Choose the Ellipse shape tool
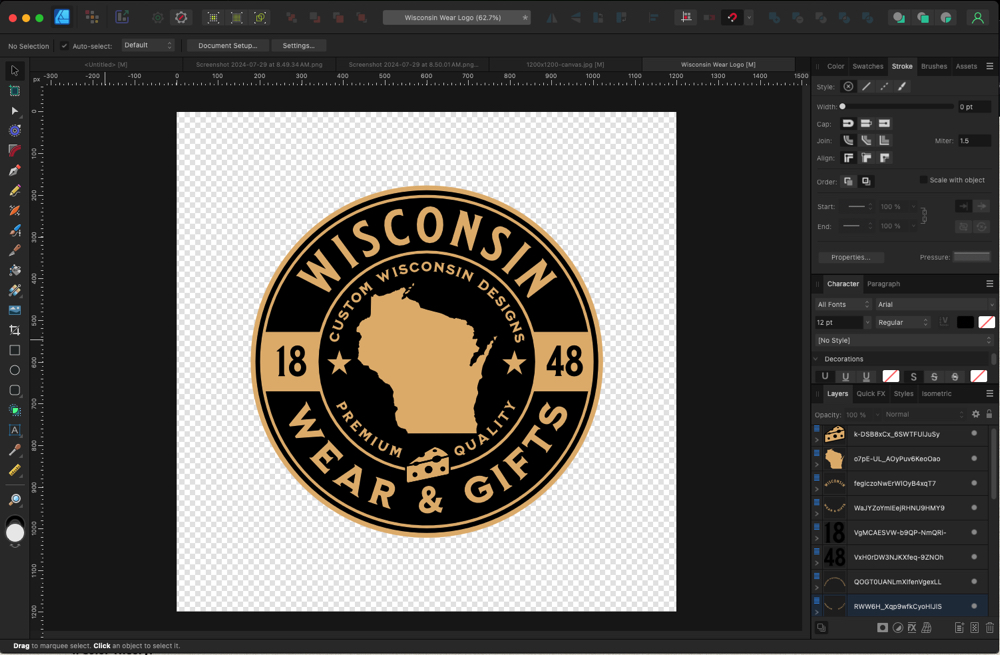1000x655 pixels. tap(15, 370)
